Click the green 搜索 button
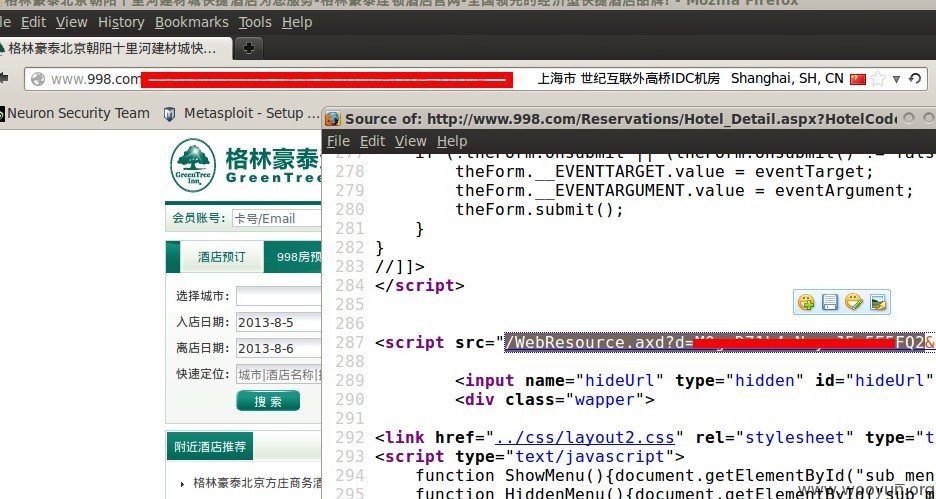 pos(268,401)
